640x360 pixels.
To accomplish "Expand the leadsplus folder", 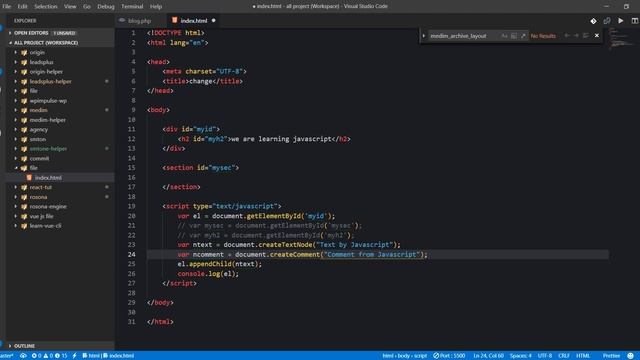I will click(x=16, y=62).
